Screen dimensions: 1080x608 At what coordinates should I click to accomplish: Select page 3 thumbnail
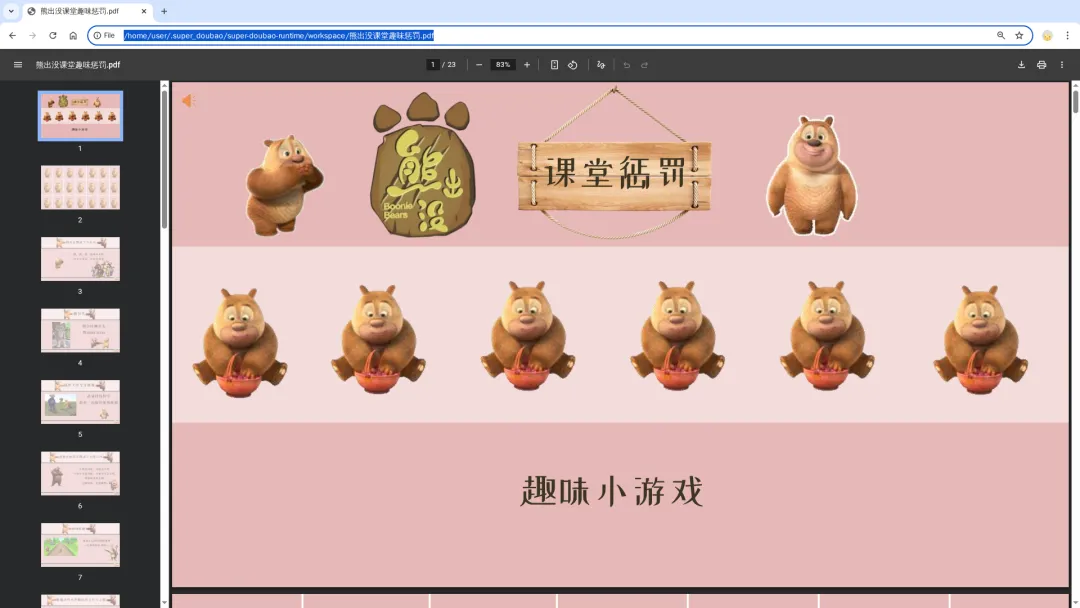point(80,259)
